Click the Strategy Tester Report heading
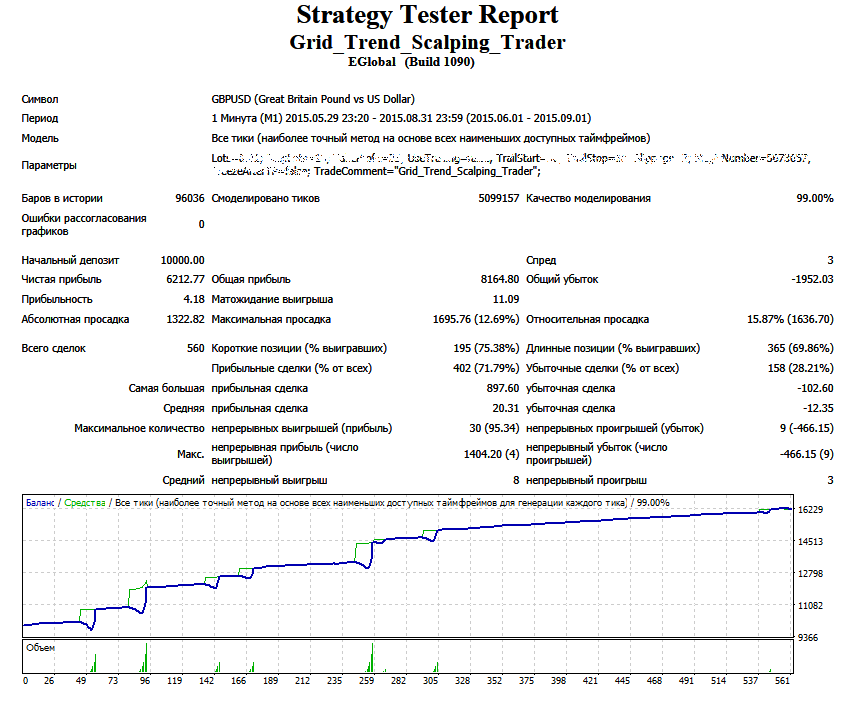The image size is (867, 722). 427,15
